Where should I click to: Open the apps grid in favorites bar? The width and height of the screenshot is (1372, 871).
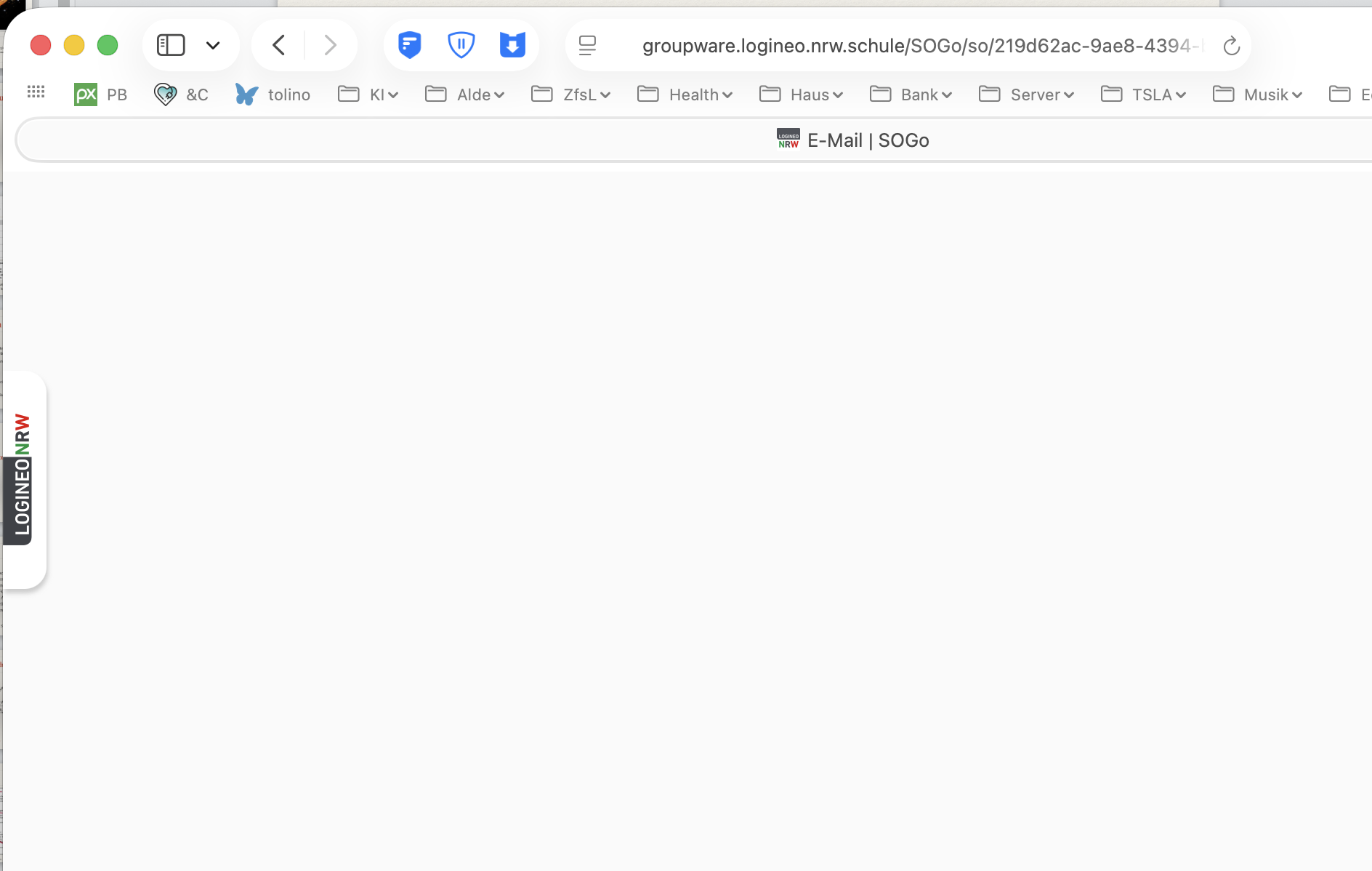[36, 92]
